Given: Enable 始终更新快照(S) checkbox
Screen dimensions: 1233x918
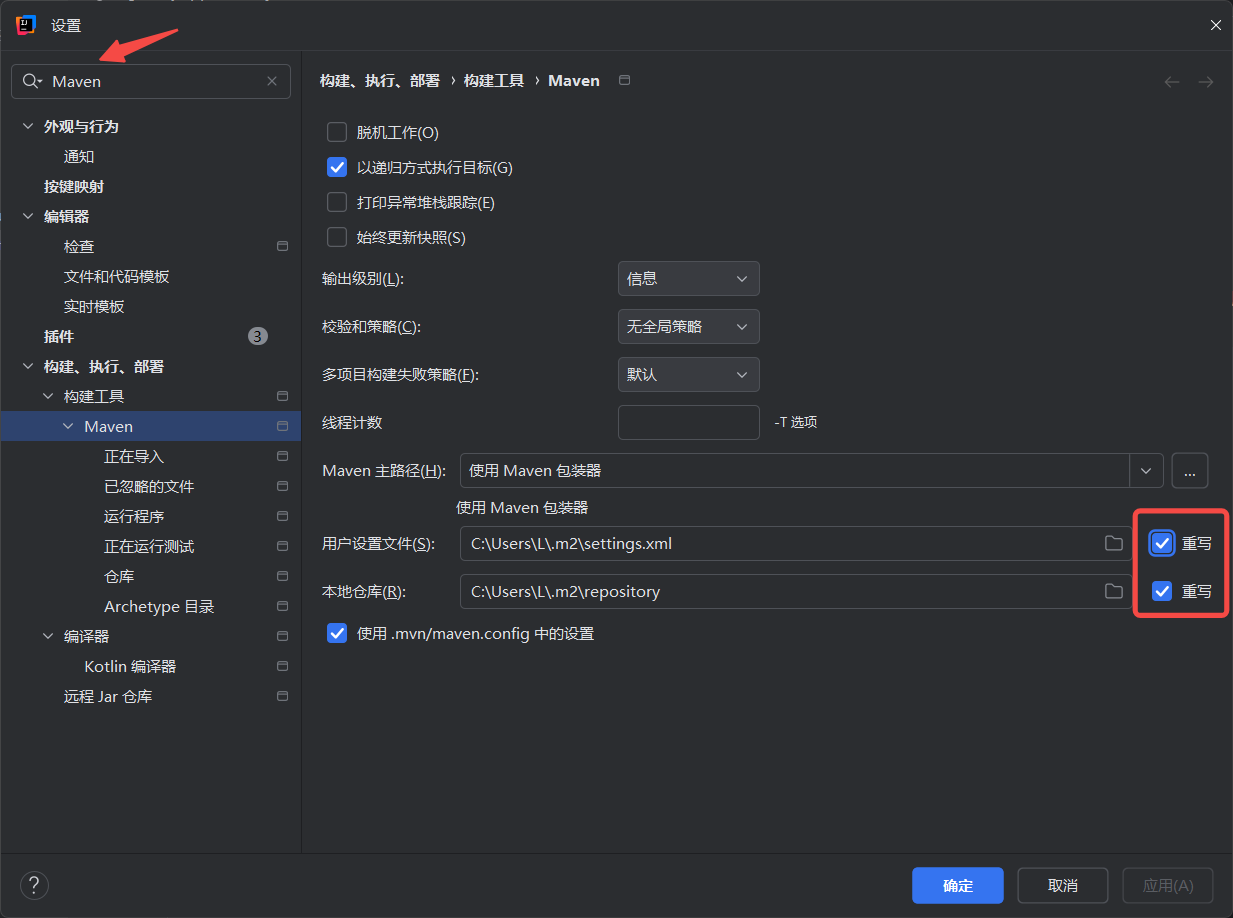Looking at the screenshot, I should tap(337, 237).
